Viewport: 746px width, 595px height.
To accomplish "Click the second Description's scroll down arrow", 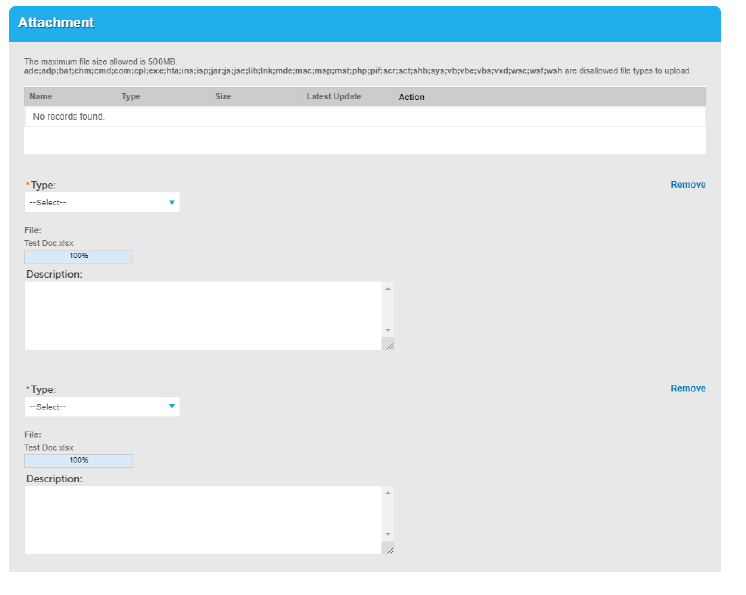I will (388, 534).
